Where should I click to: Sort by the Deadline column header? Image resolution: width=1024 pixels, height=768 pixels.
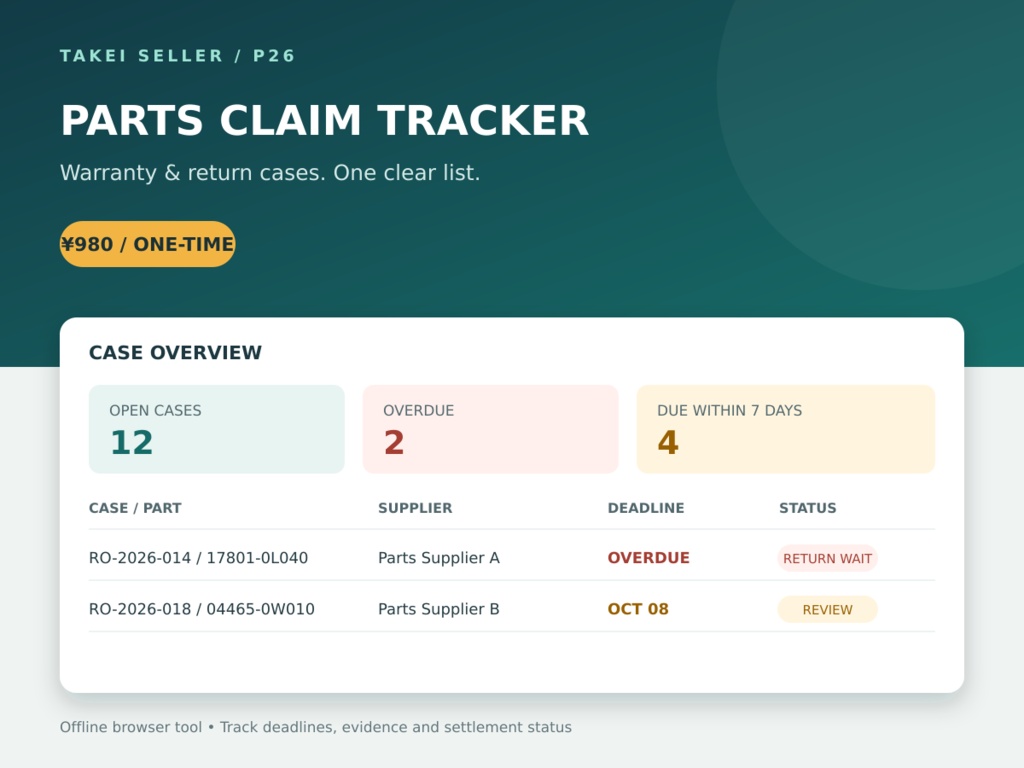[x=646, y=508]
